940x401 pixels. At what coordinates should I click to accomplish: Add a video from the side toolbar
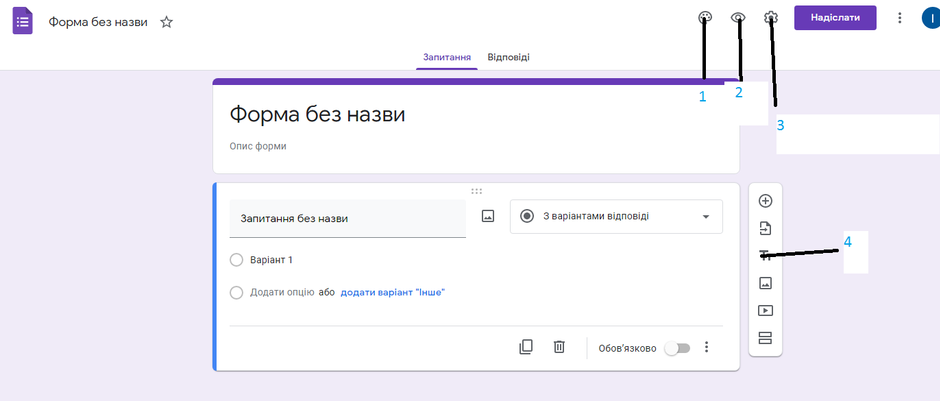click(x=766, y=310)
